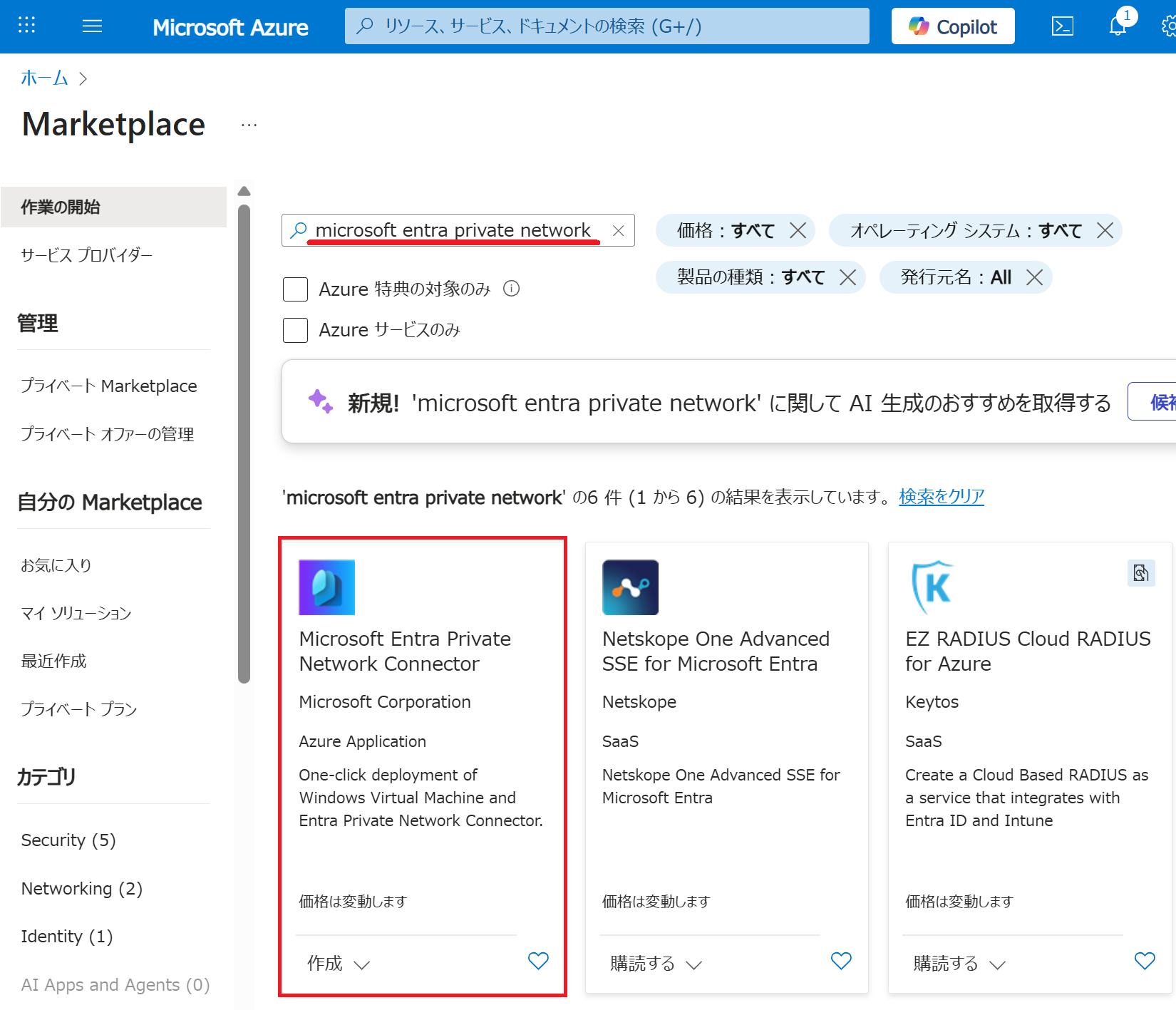Viewport: 1176px width, 1010px height.
Task: Click the breadcrumb chevron after ホーム
Action: 83,78
